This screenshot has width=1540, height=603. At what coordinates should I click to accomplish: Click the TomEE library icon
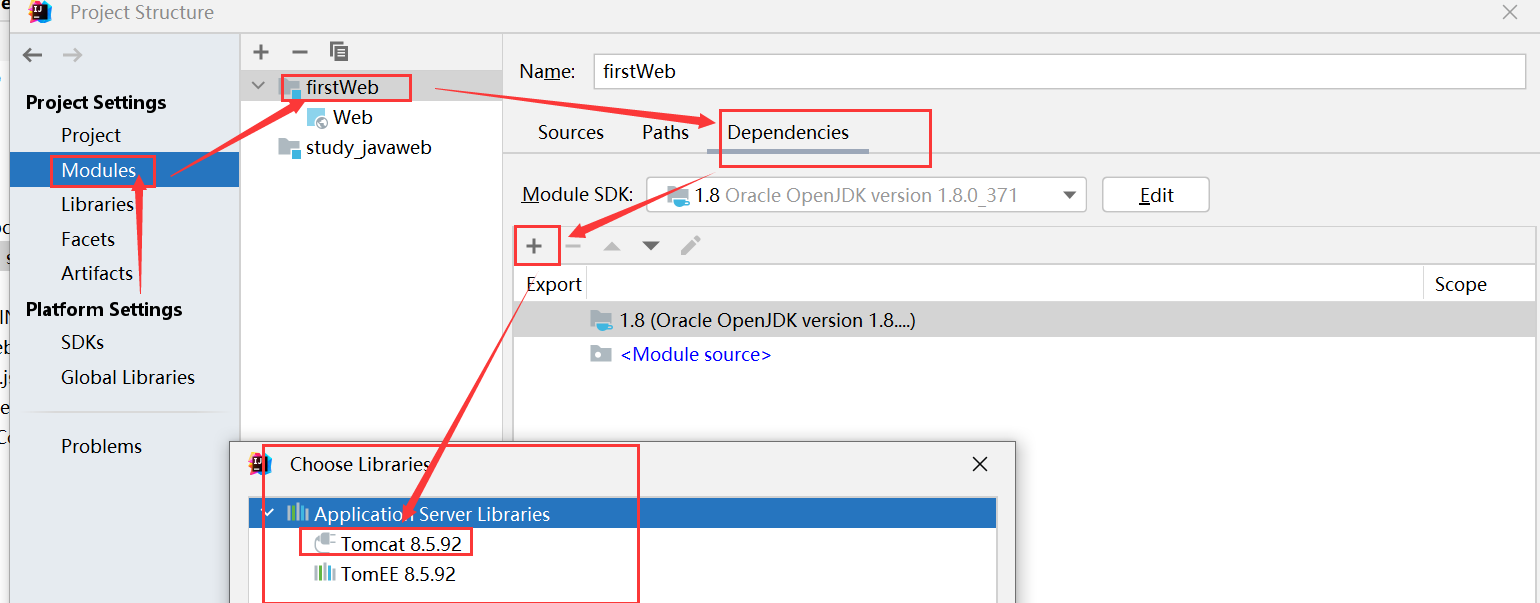click(x=324, y=574)
